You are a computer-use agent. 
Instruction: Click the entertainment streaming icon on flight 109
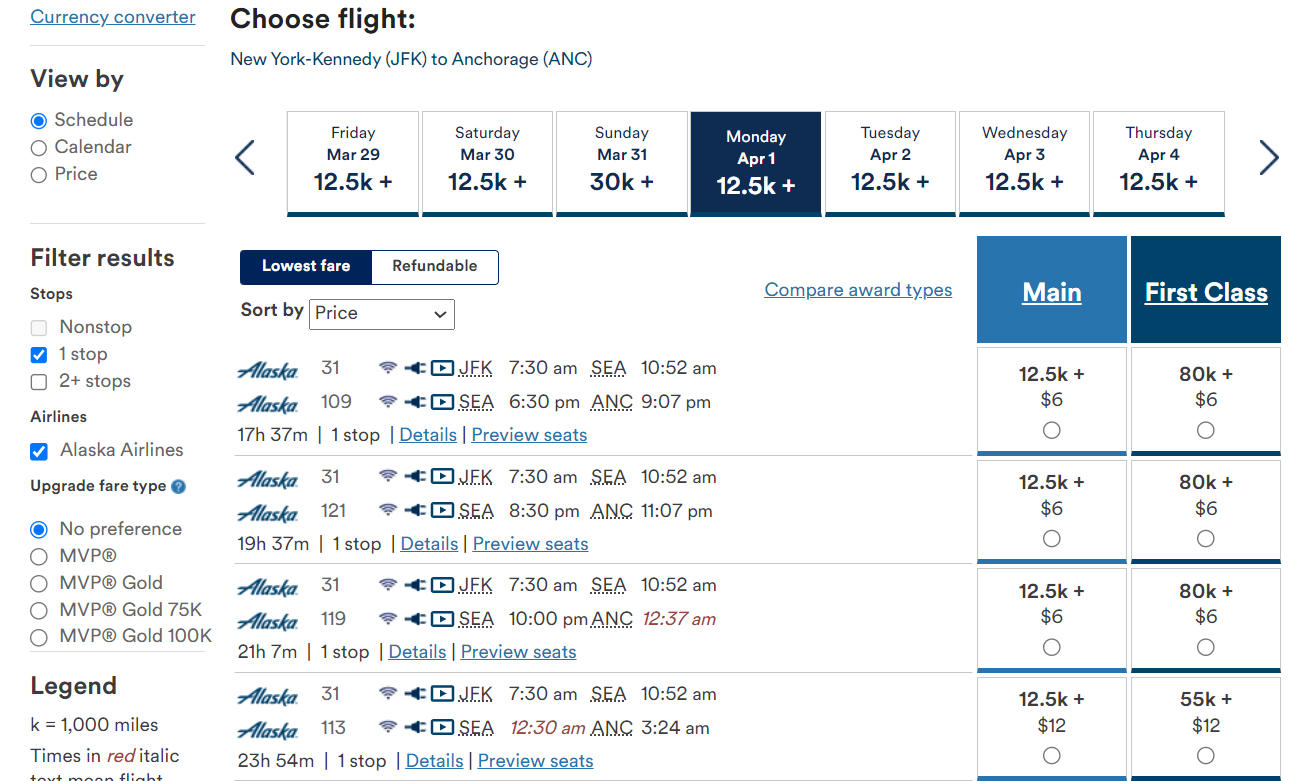pyautogui.click(x=440, y=402)
